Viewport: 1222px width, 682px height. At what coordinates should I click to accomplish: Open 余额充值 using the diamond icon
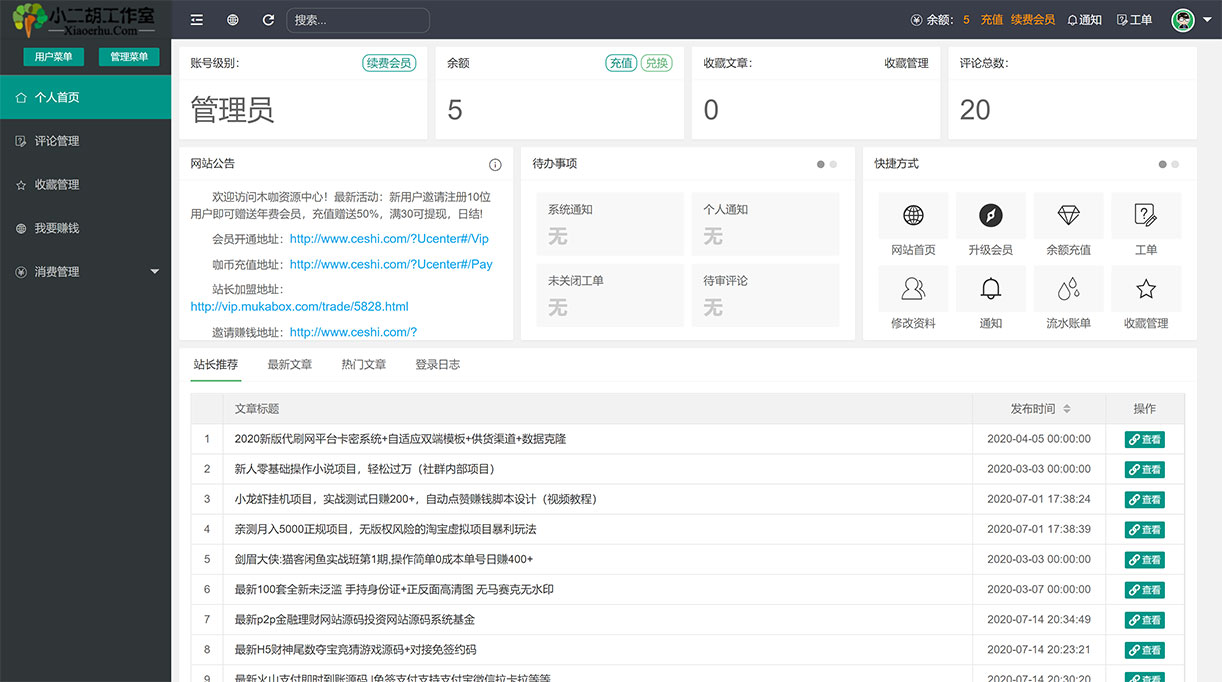1068,215
